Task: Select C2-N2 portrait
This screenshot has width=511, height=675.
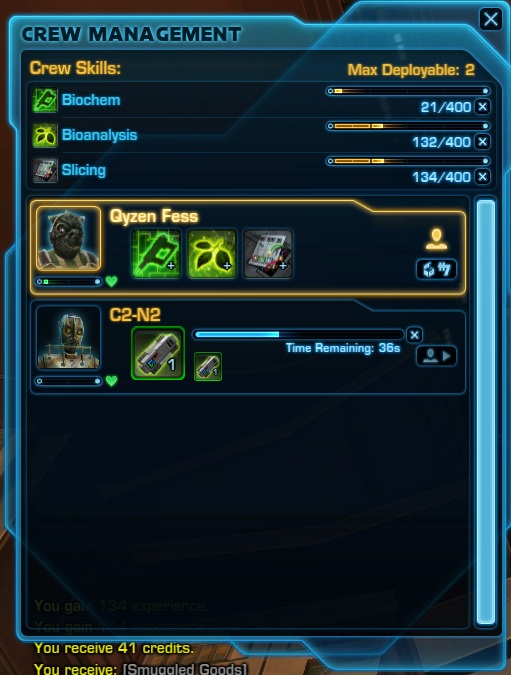Action: [x=68, y=338]
